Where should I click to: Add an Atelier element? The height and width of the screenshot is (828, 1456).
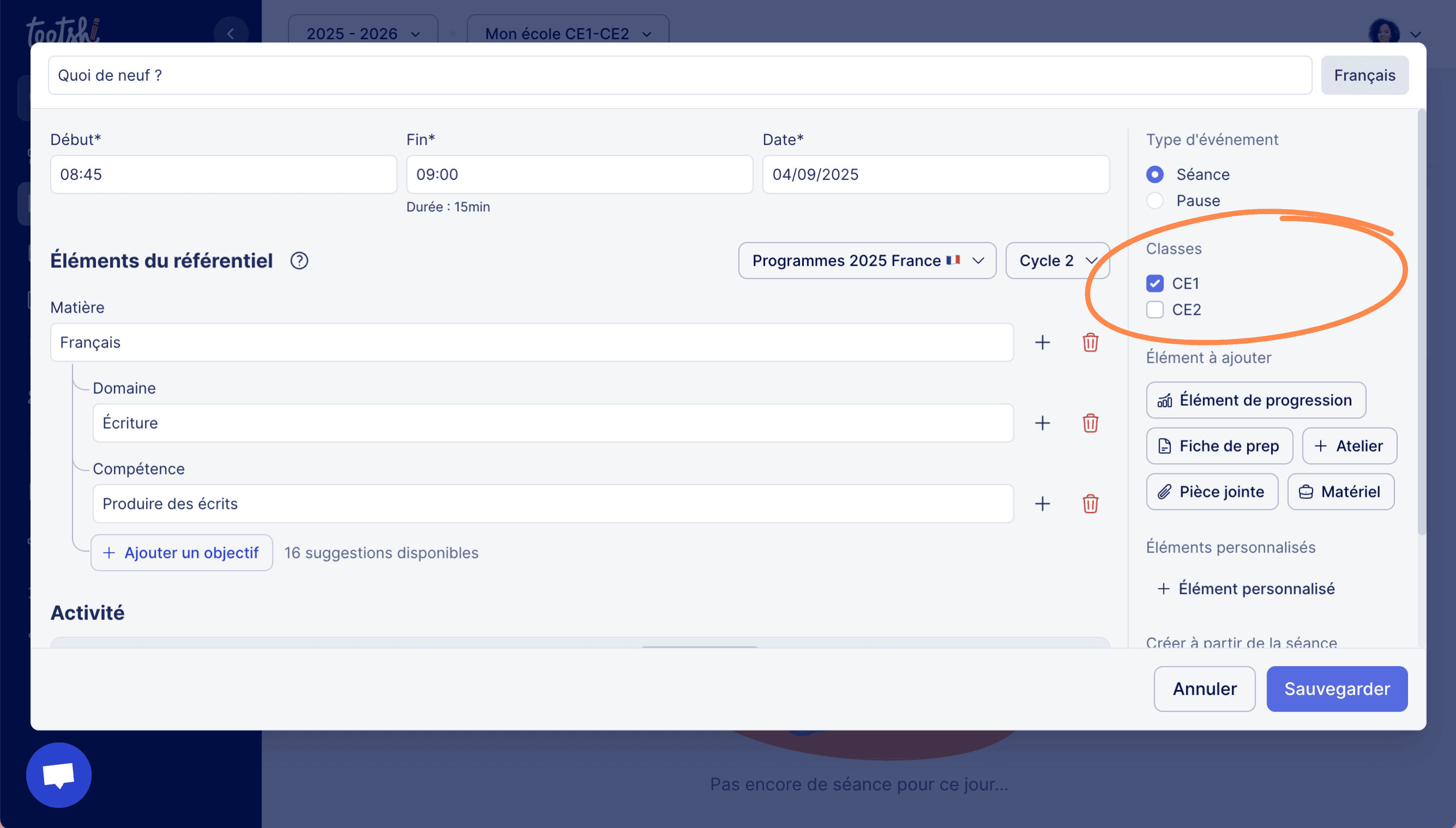[x=1349, y=446]
